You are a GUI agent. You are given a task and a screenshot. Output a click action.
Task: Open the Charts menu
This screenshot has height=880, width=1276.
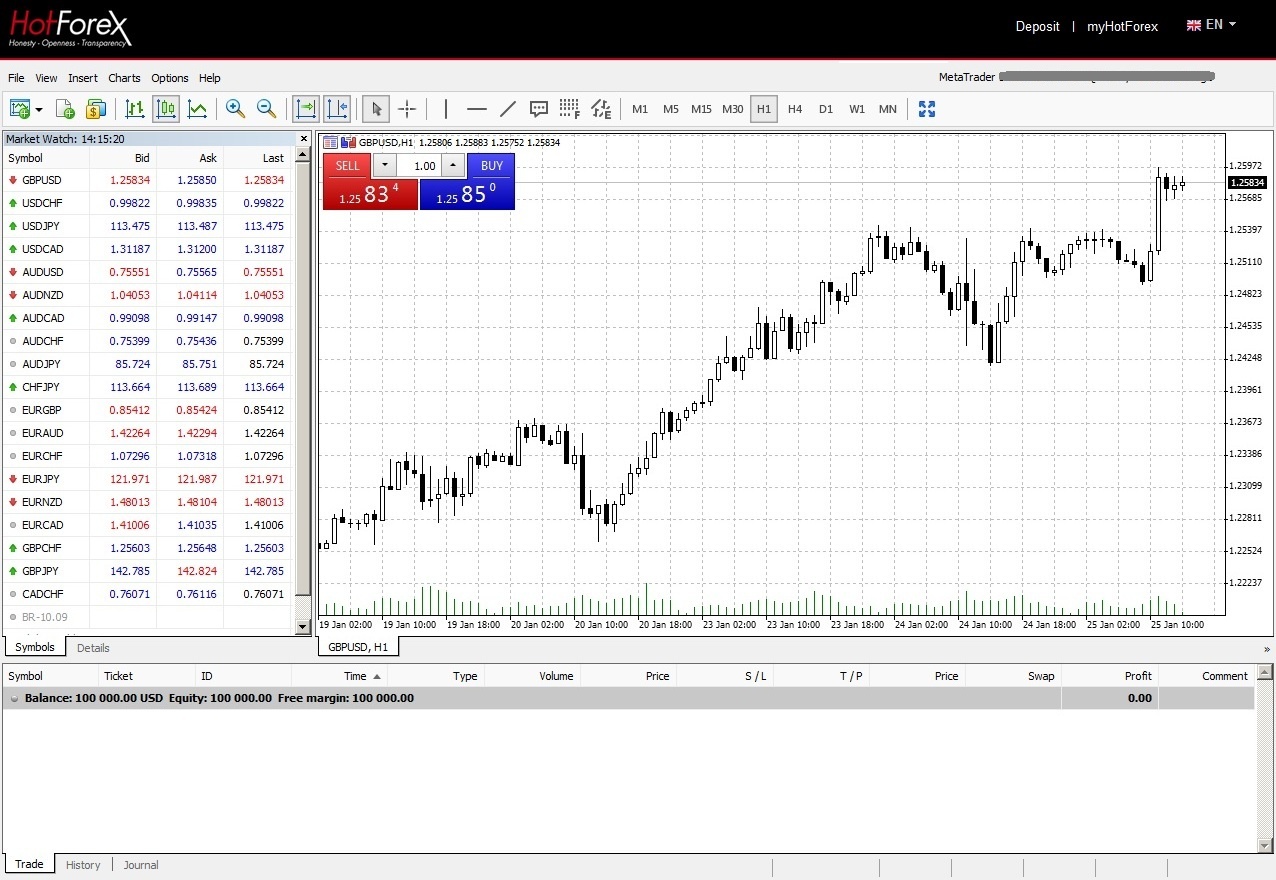coord(124,78)
